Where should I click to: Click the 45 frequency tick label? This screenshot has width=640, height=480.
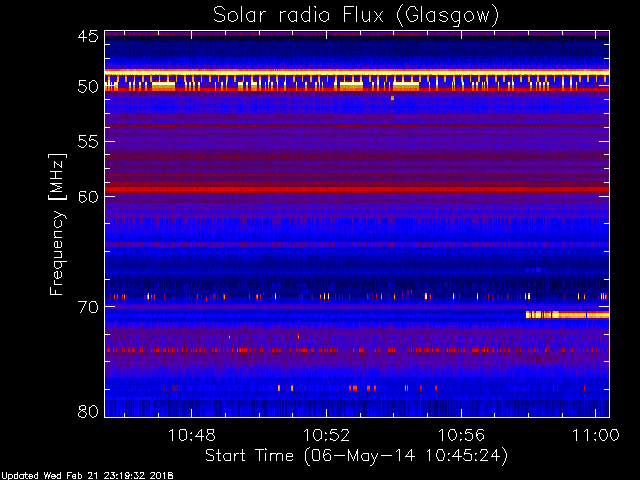click(x=88, y=36)
